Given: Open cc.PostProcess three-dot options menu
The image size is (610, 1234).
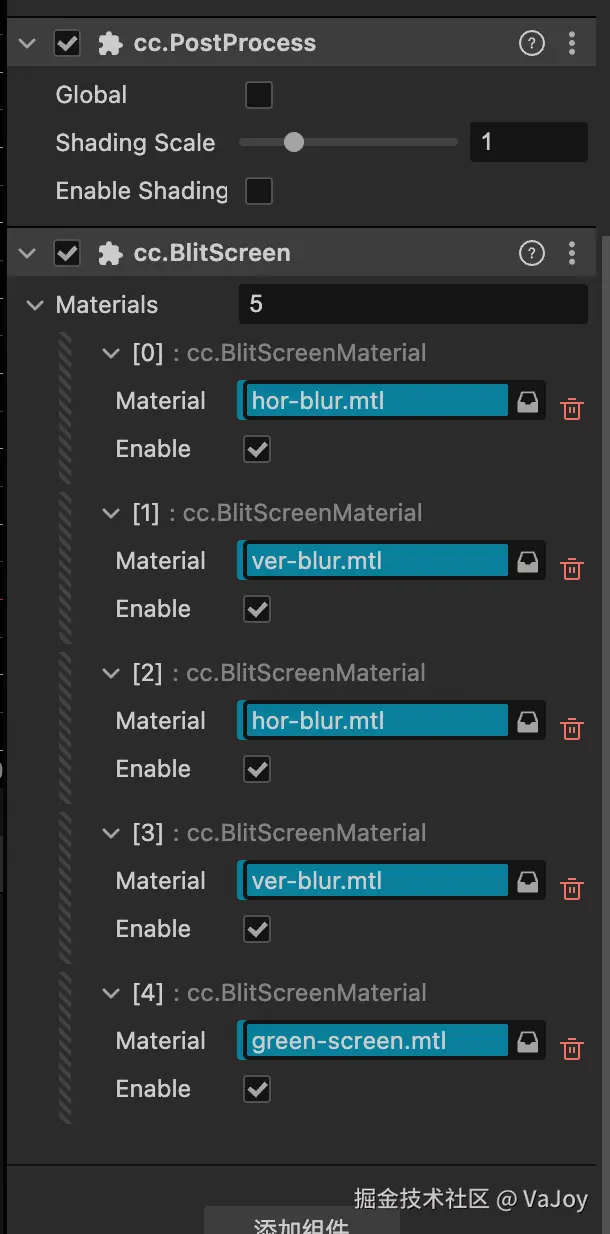Looking at the screenshot, I should (x=572, y=43).
